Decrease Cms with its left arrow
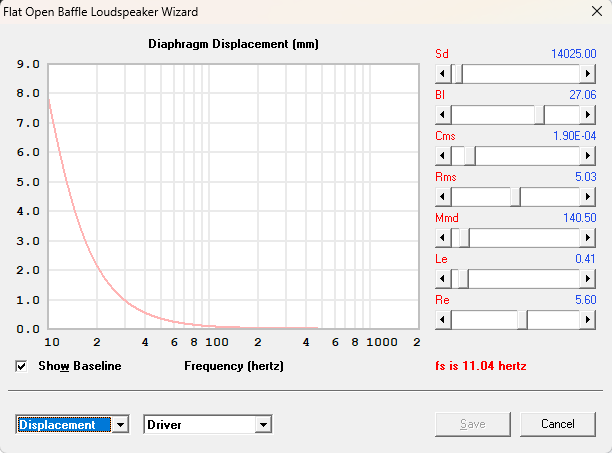This screenshot has height=453, width=612. [x=443, y=156]
